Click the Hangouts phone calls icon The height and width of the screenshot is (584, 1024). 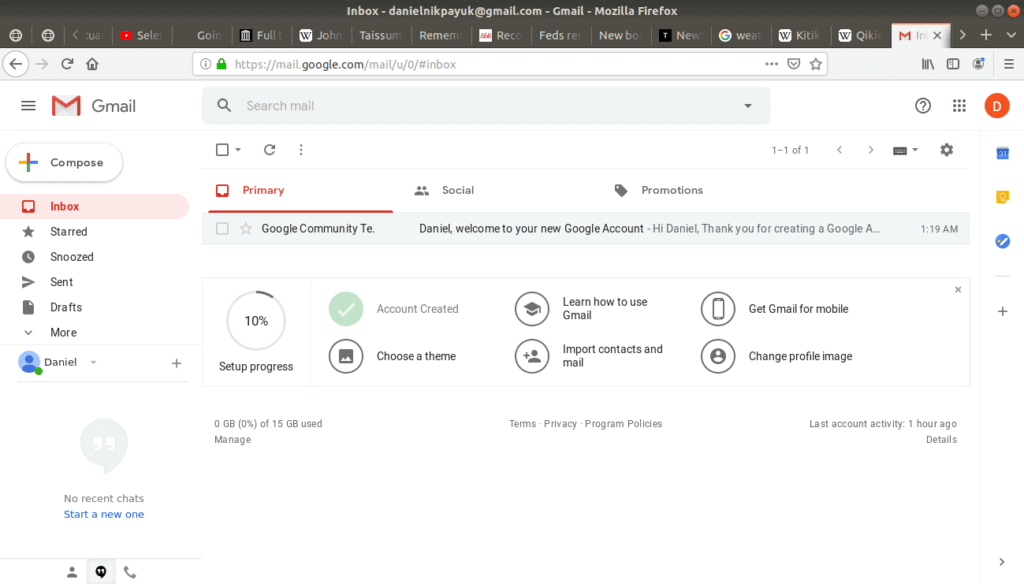point(130,573)
